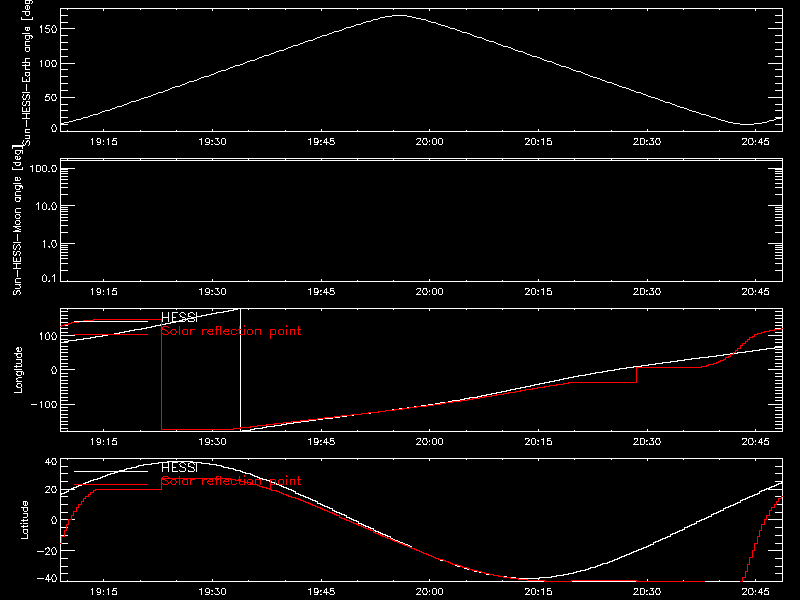Click the Longitude axis title

[x=18, y=370]
